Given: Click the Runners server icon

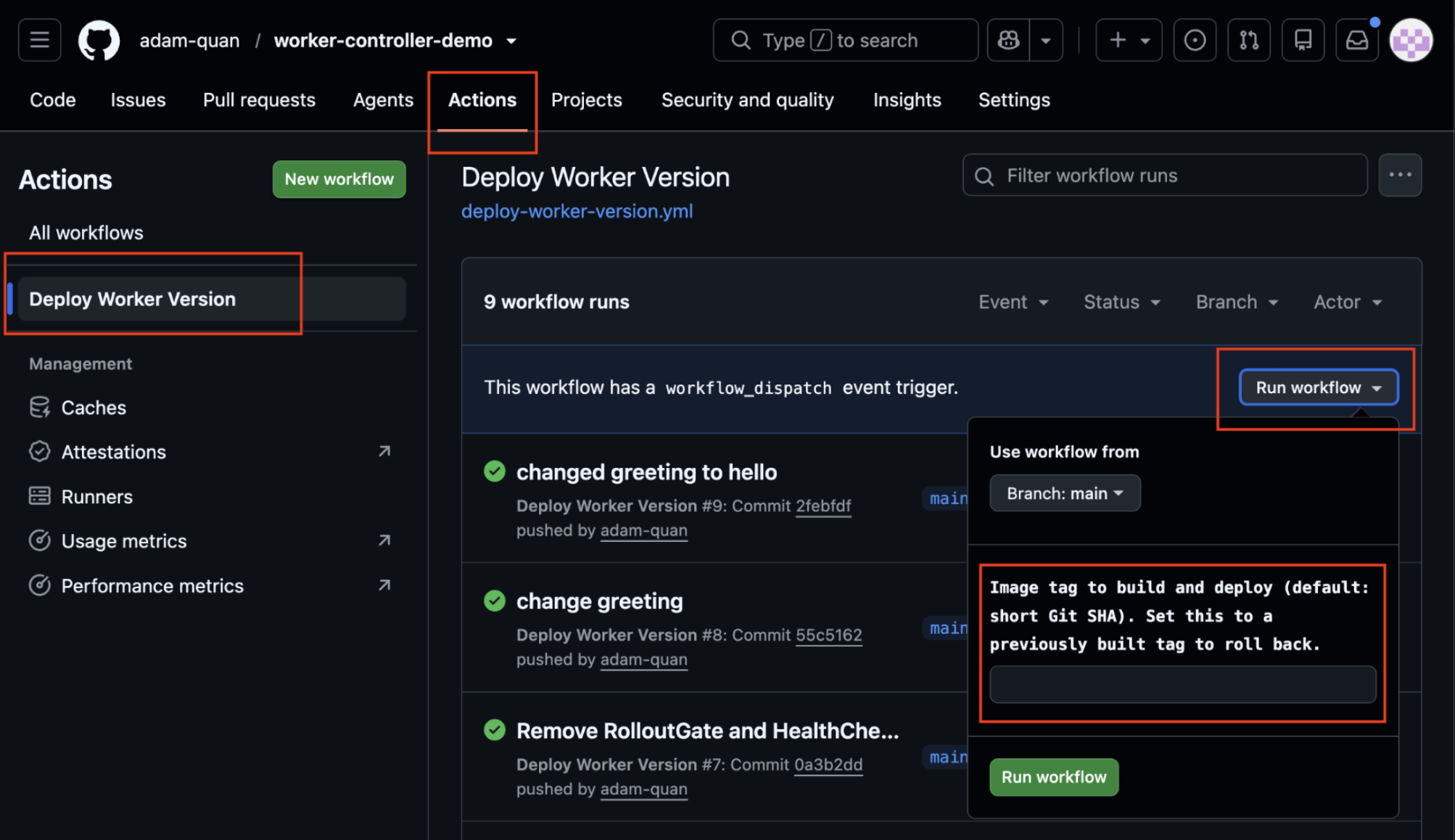Looking at the screenshot, I should click(40, 496).
